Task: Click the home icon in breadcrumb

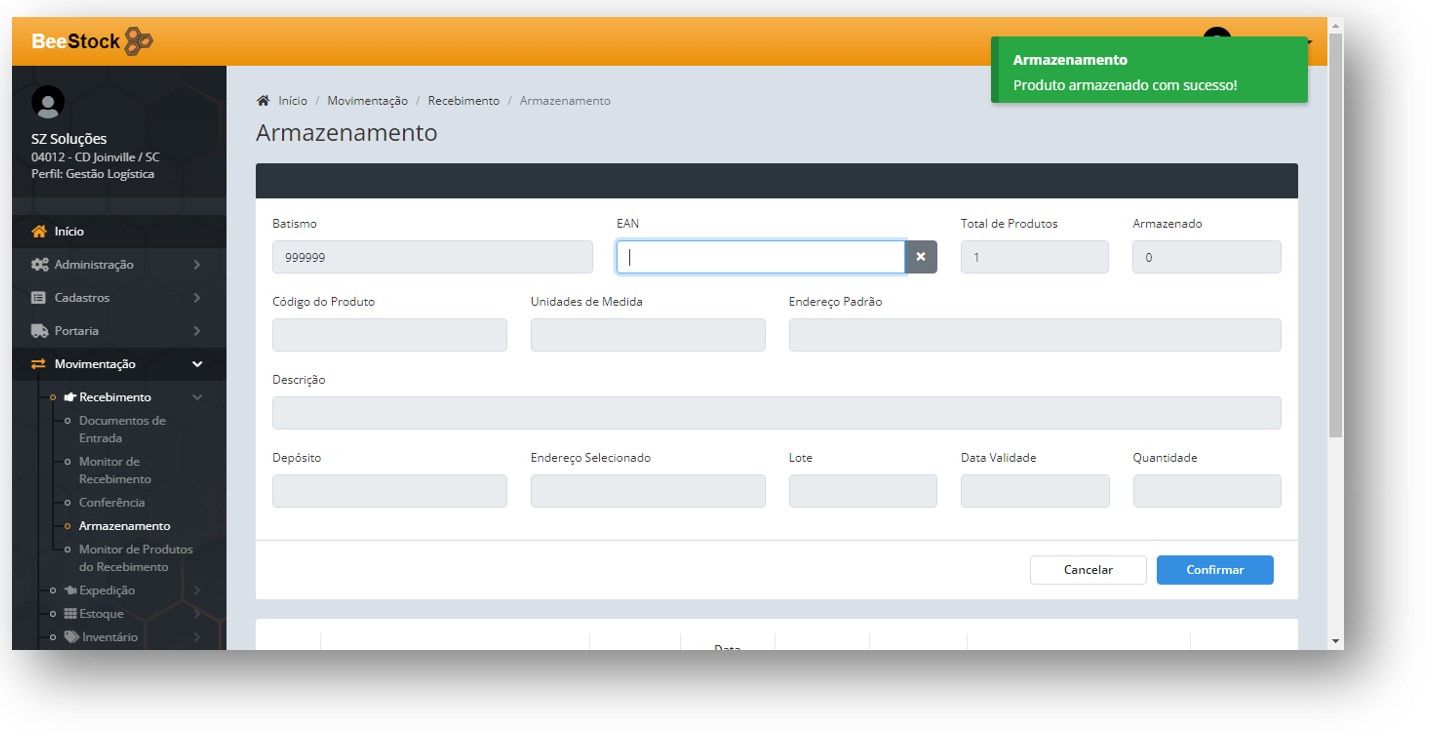Action: 263,101
